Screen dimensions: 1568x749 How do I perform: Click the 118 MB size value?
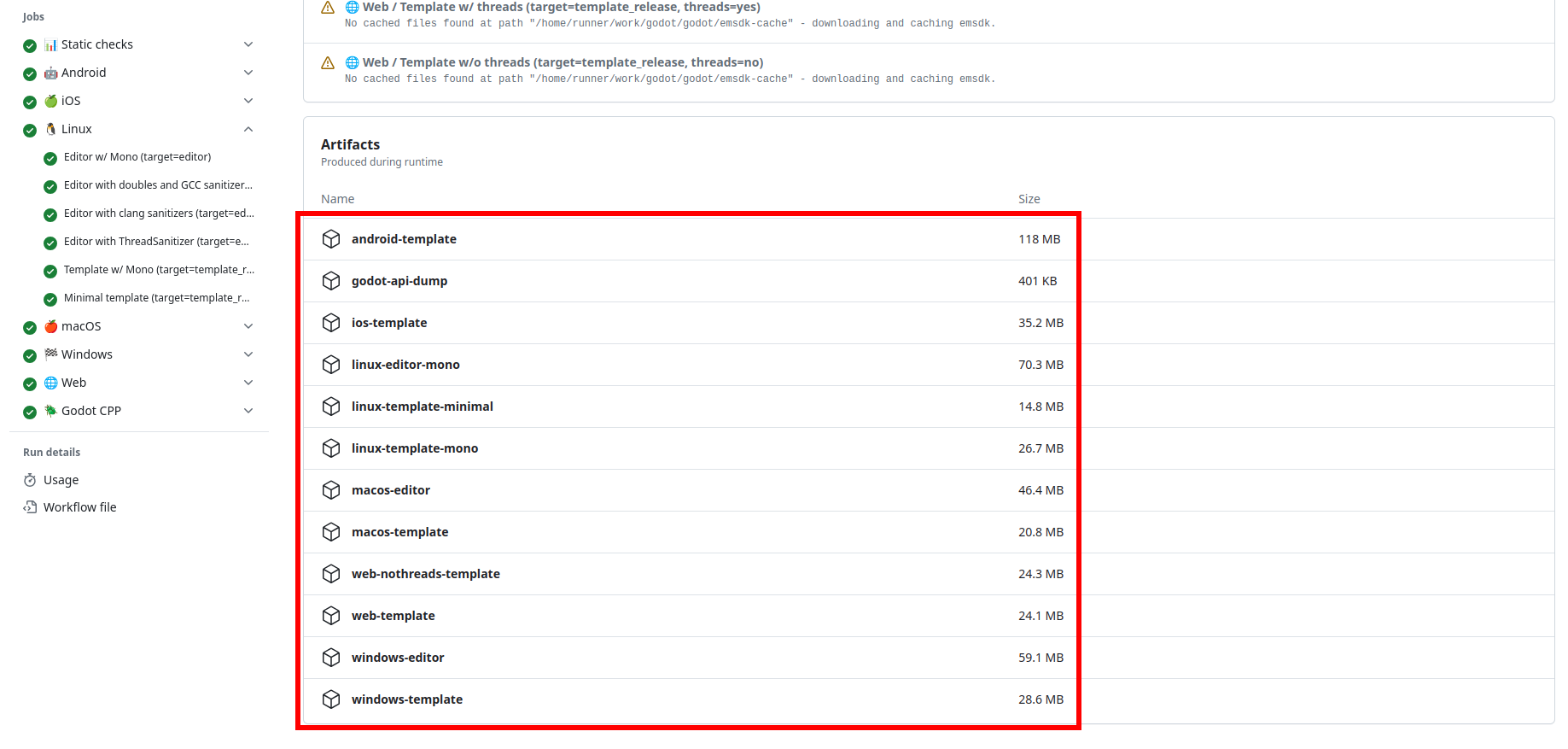[x=1039, y=239]
